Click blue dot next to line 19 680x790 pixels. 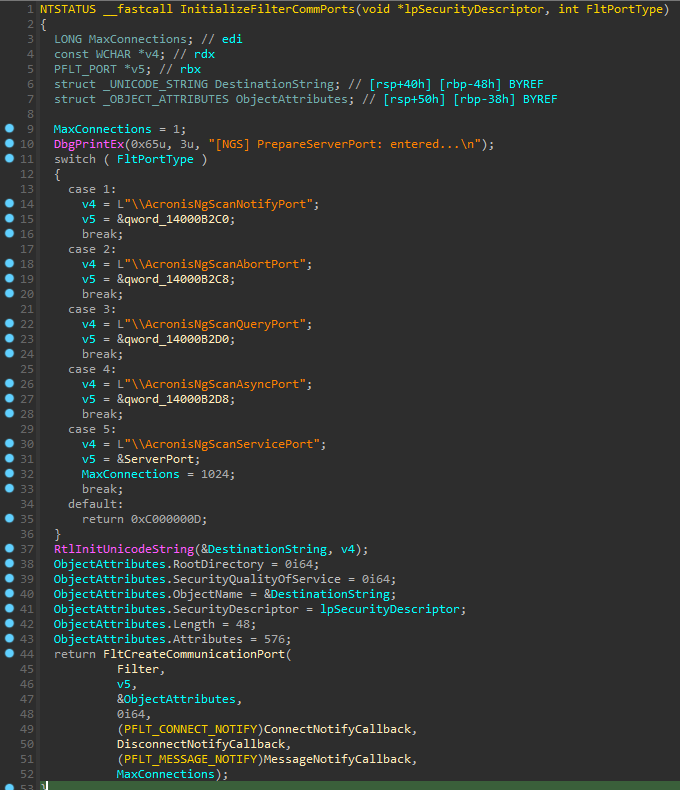click(x=9, y=278)
